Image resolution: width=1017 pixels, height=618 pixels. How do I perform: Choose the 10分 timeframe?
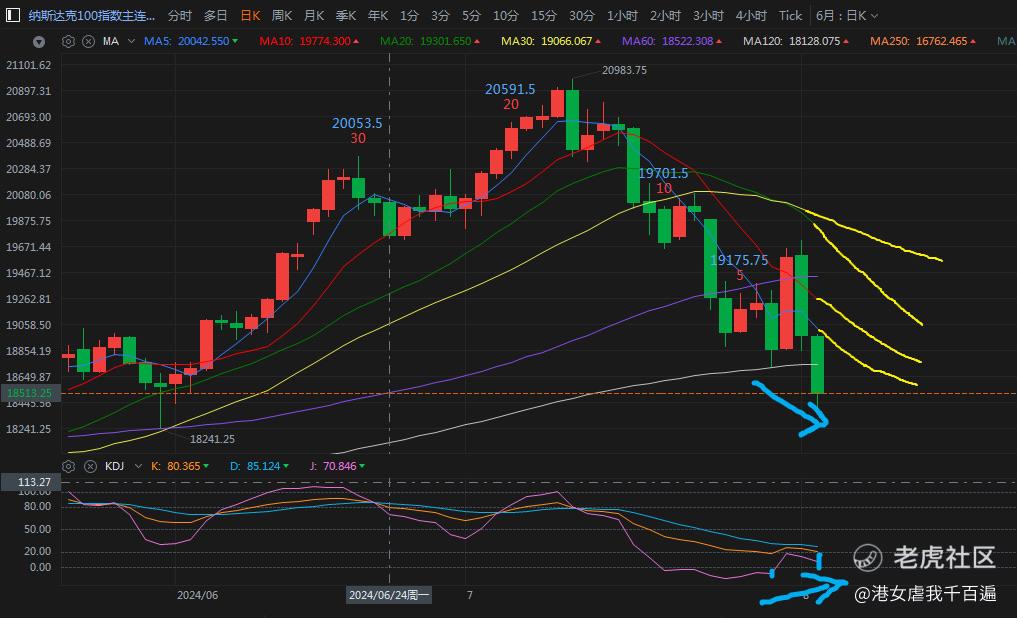506,16
